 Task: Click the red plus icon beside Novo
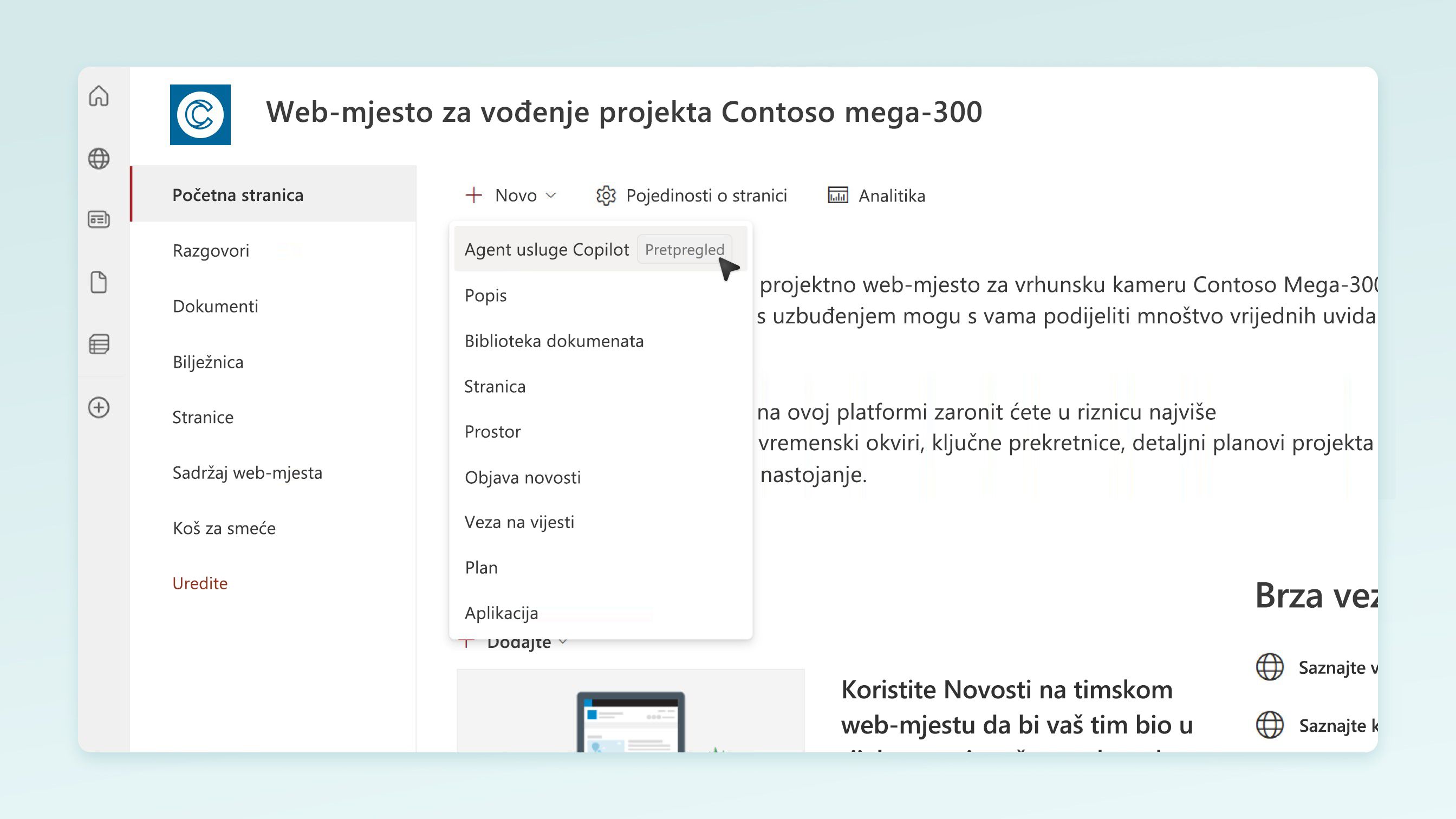(x=473, y=196)
